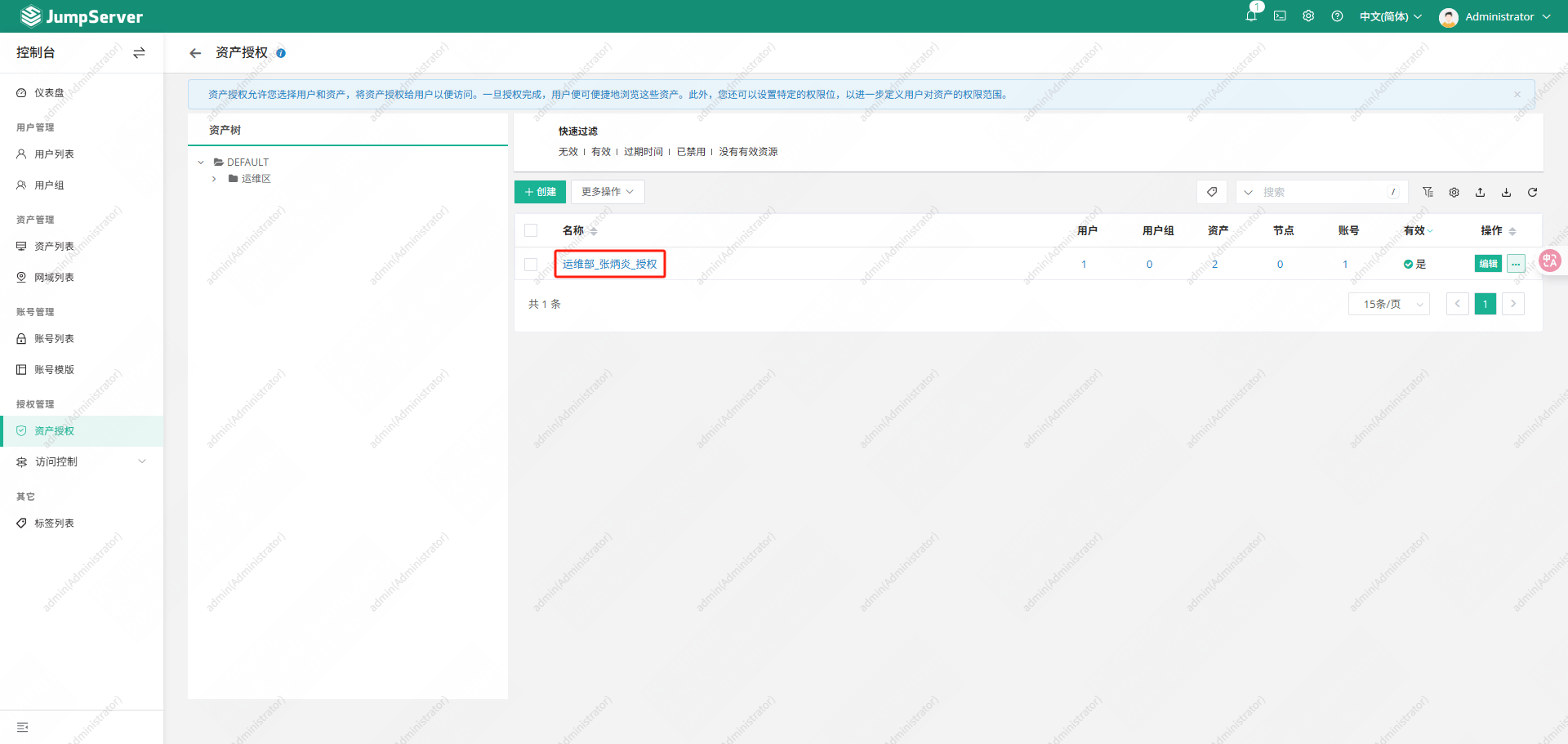This screenshot has width=1568, height=744.
Task: Go to previous page arrow
Action: 1458,304
